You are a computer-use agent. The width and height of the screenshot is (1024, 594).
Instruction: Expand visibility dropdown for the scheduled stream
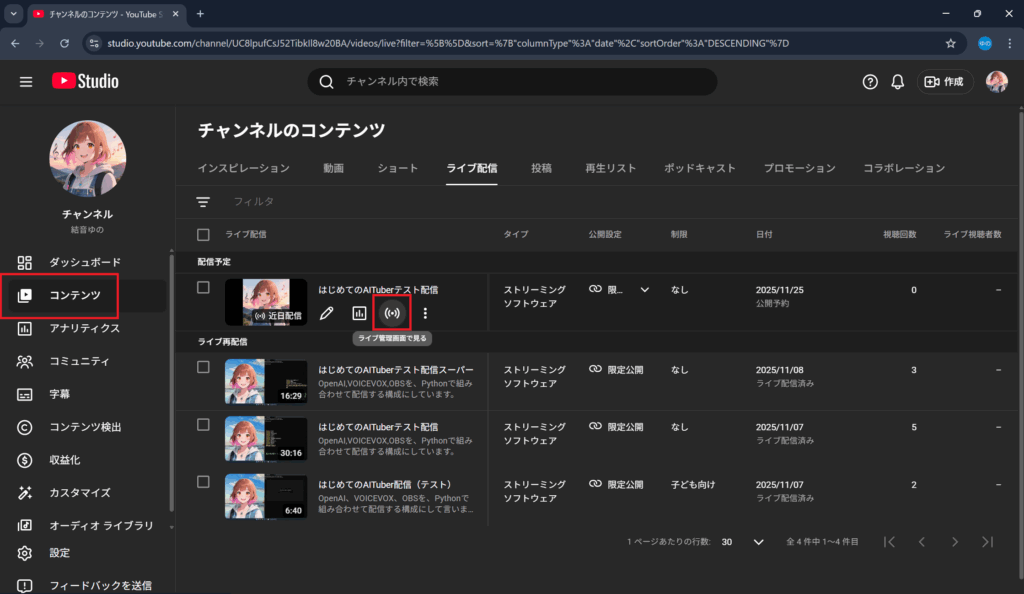coord(644,289)
